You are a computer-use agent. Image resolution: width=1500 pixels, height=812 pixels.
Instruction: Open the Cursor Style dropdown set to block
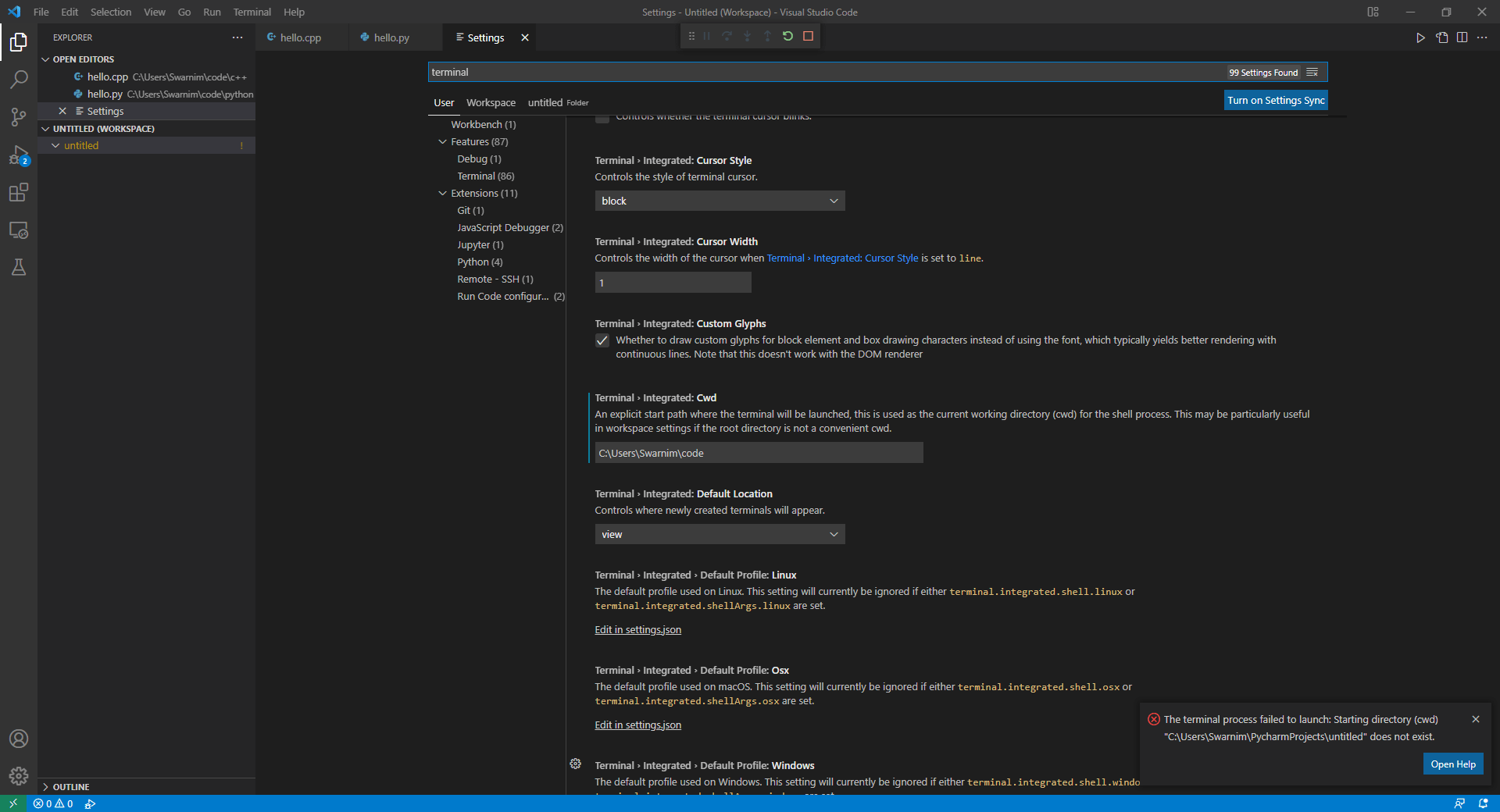[x=720, y=201]
